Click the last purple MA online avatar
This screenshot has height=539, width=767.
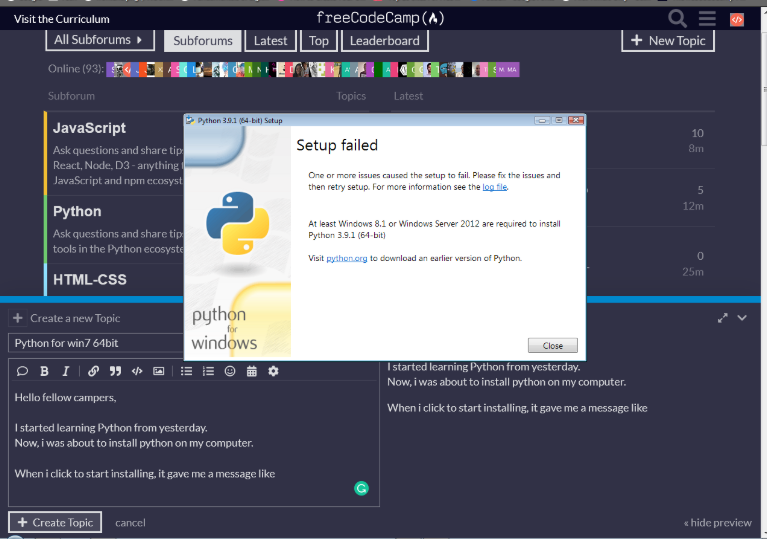click(512, 69)
